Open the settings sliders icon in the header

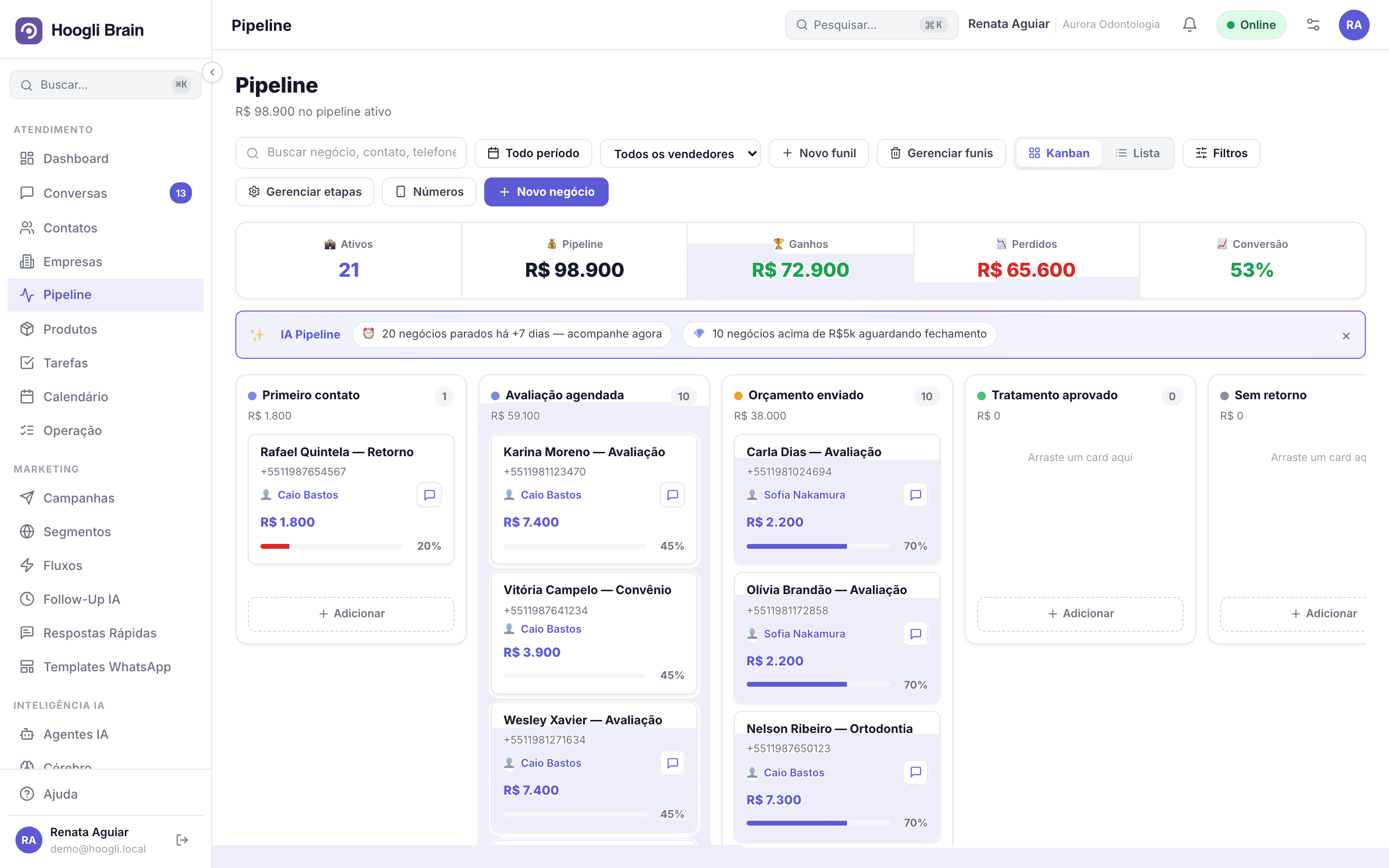1313,25
